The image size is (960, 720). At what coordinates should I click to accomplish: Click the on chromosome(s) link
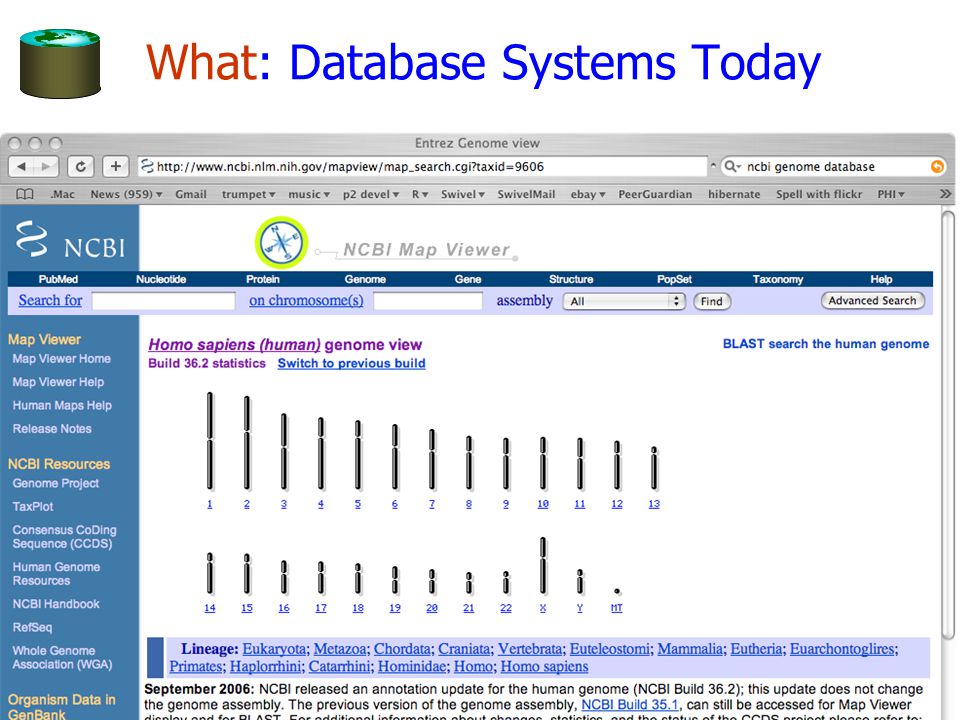coord(306,300)
